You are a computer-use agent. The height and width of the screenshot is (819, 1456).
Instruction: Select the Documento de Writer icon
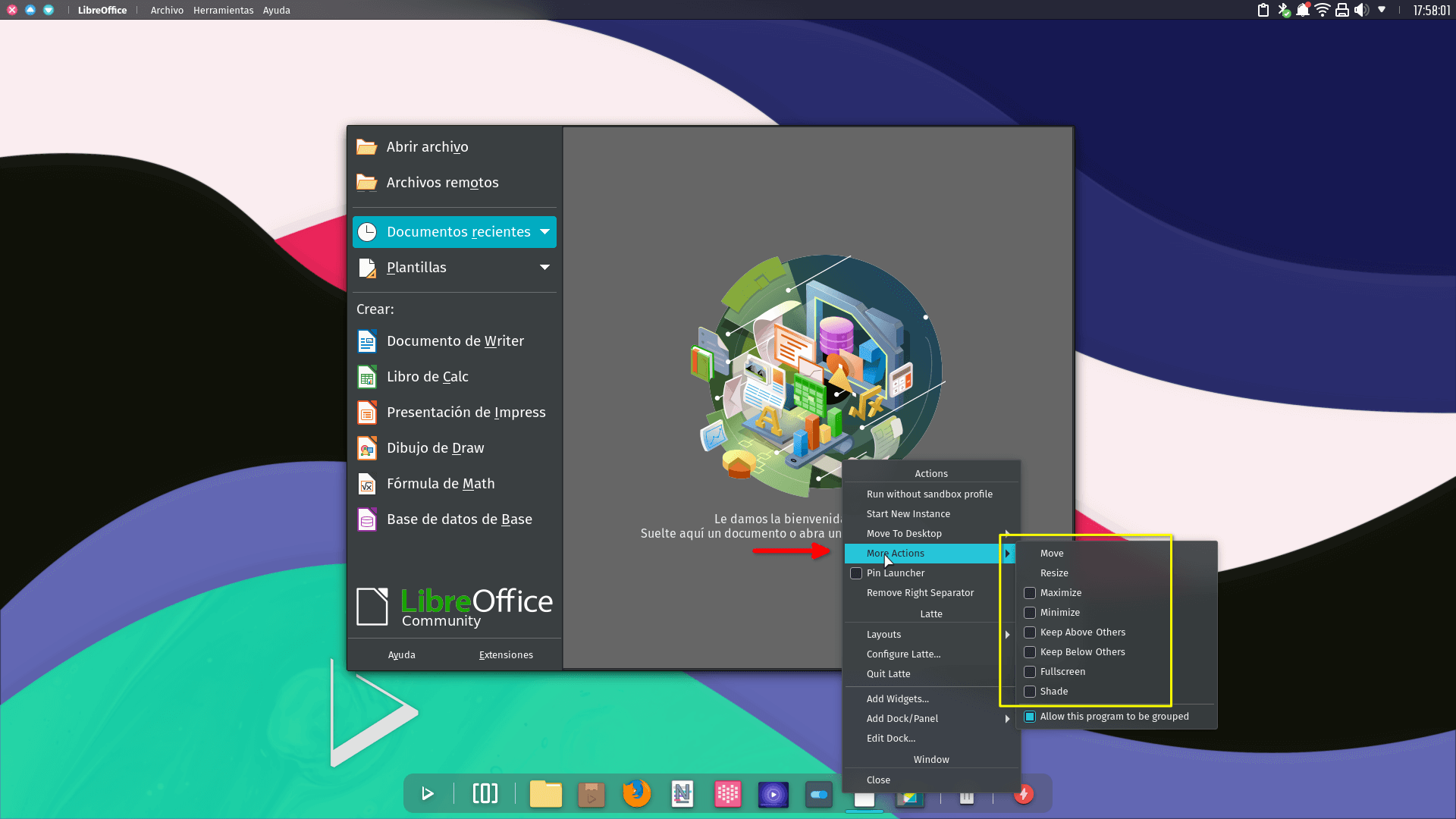tap(366, 341)
